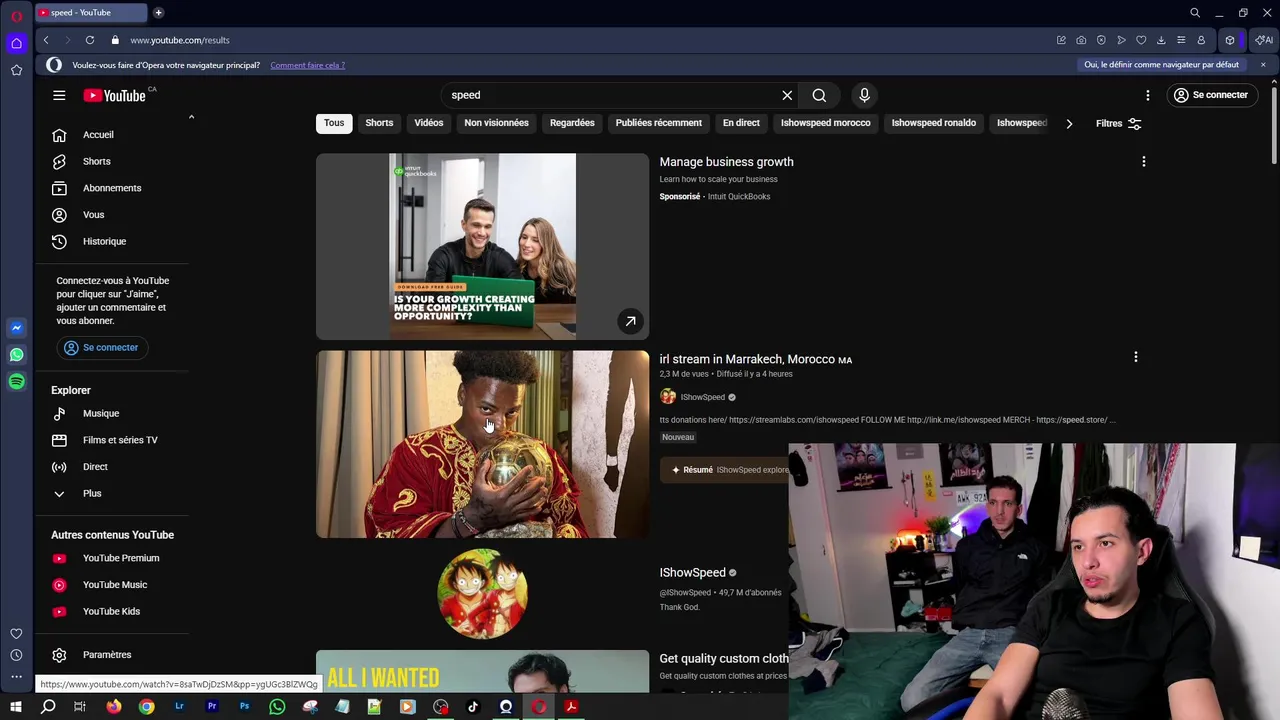
Task: Clear the search box with the X icon
Action: click(x=787, y=95)
